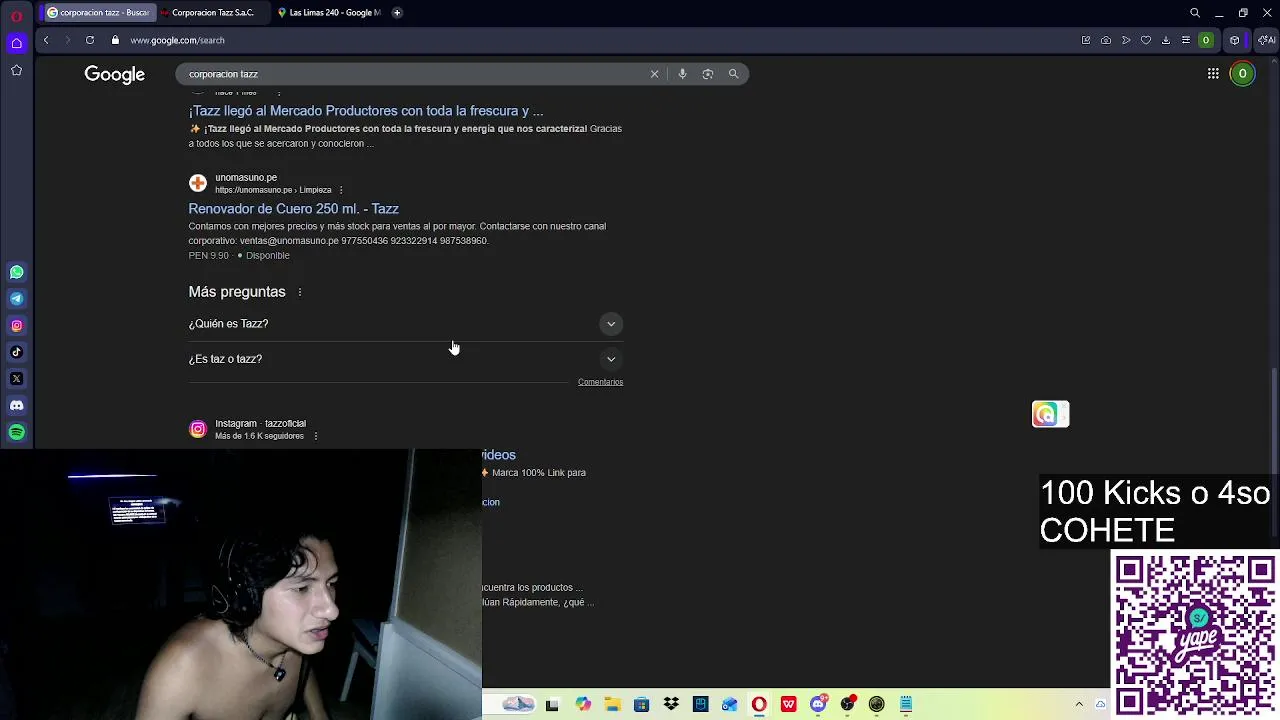The height and width of the screenshot is (720, 1280).
Task: Open a new browser tab
Action: coord(397,13)
